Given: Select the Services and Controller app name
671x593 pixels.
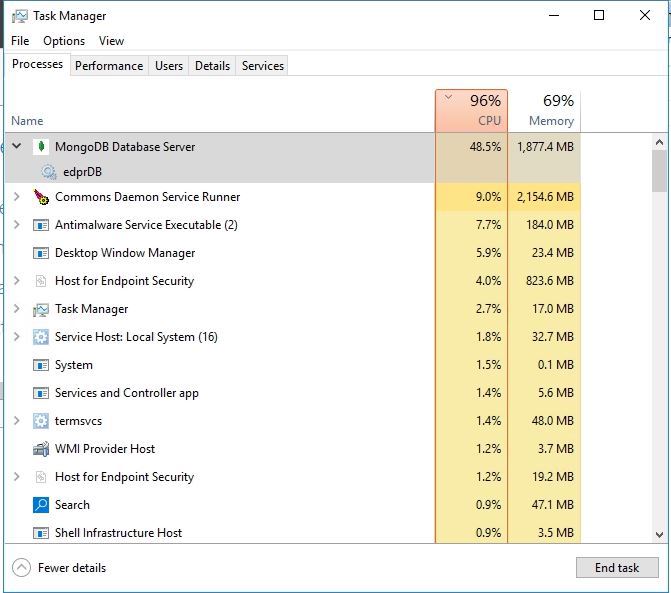Looking at the screenshot, I should [x=127, y=393].
